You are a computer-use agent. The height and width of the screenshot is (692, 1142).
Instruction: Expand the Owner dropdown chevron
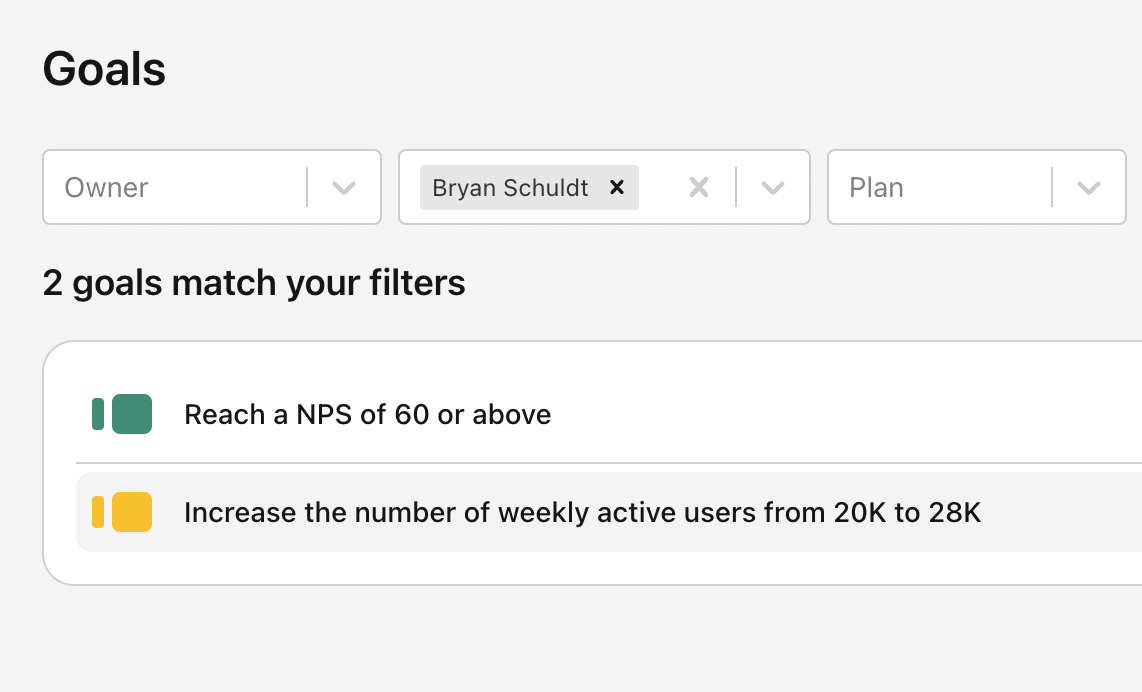[344, 187]
